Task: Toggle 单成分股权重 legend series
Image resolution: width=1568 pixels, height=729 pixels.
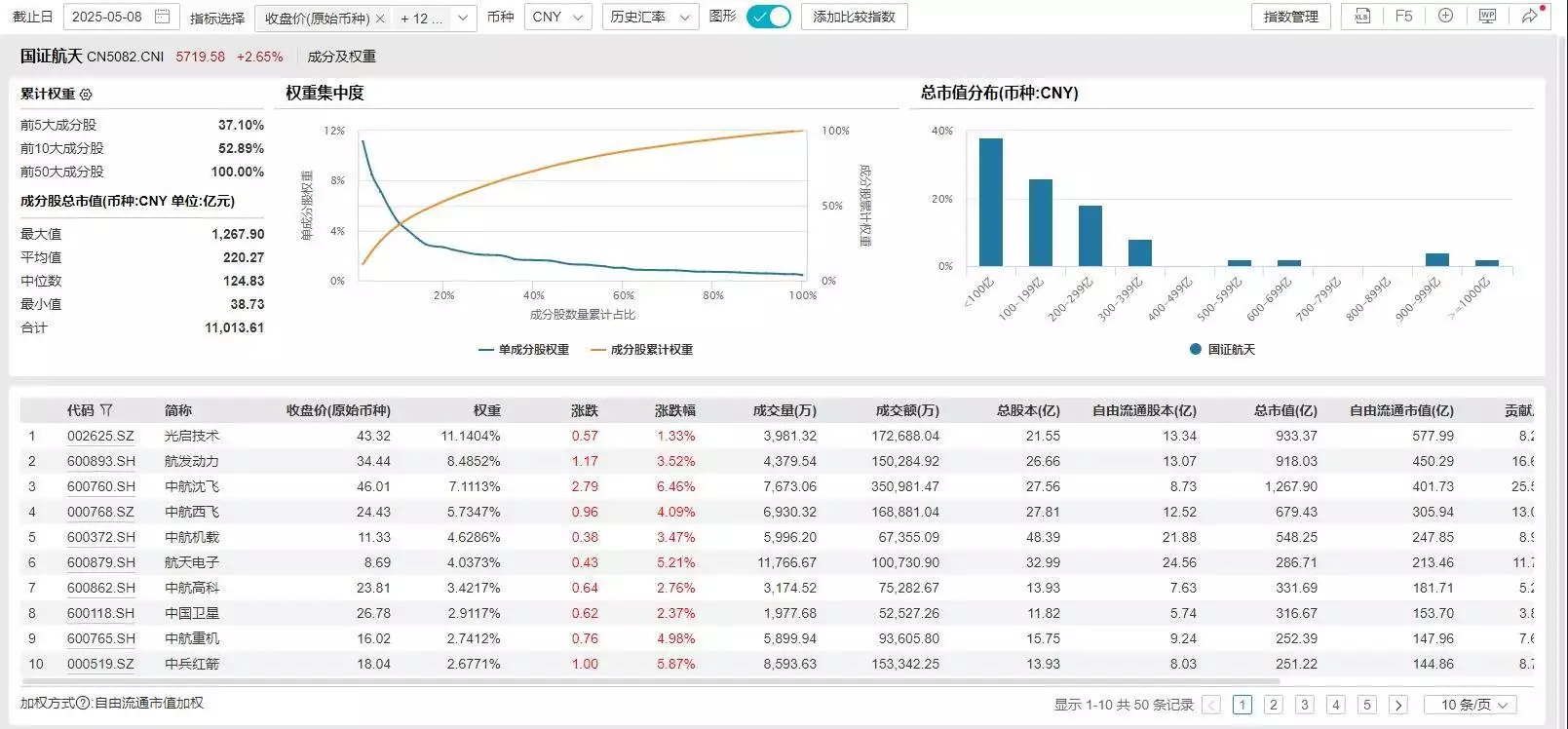Action: point(524,350)
